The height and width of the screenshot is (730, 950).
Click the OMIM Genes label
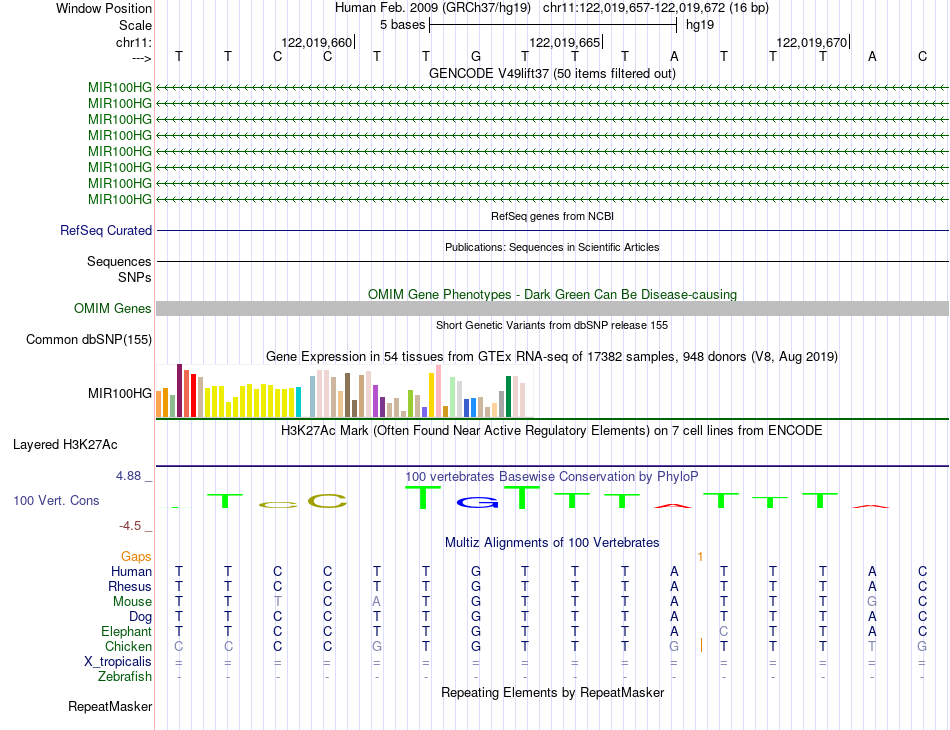[113, 308]
